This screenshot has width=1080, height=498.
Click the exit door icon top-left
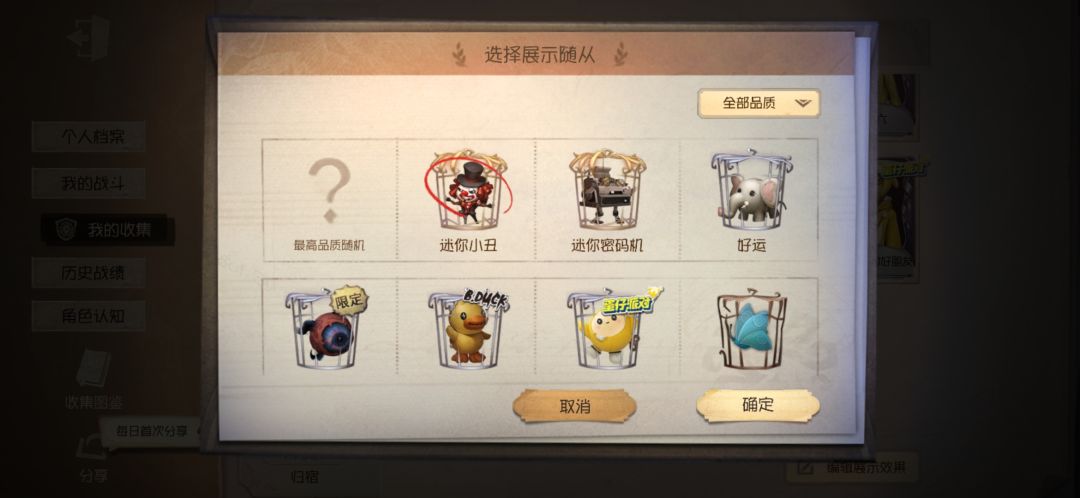coord(89,37)
